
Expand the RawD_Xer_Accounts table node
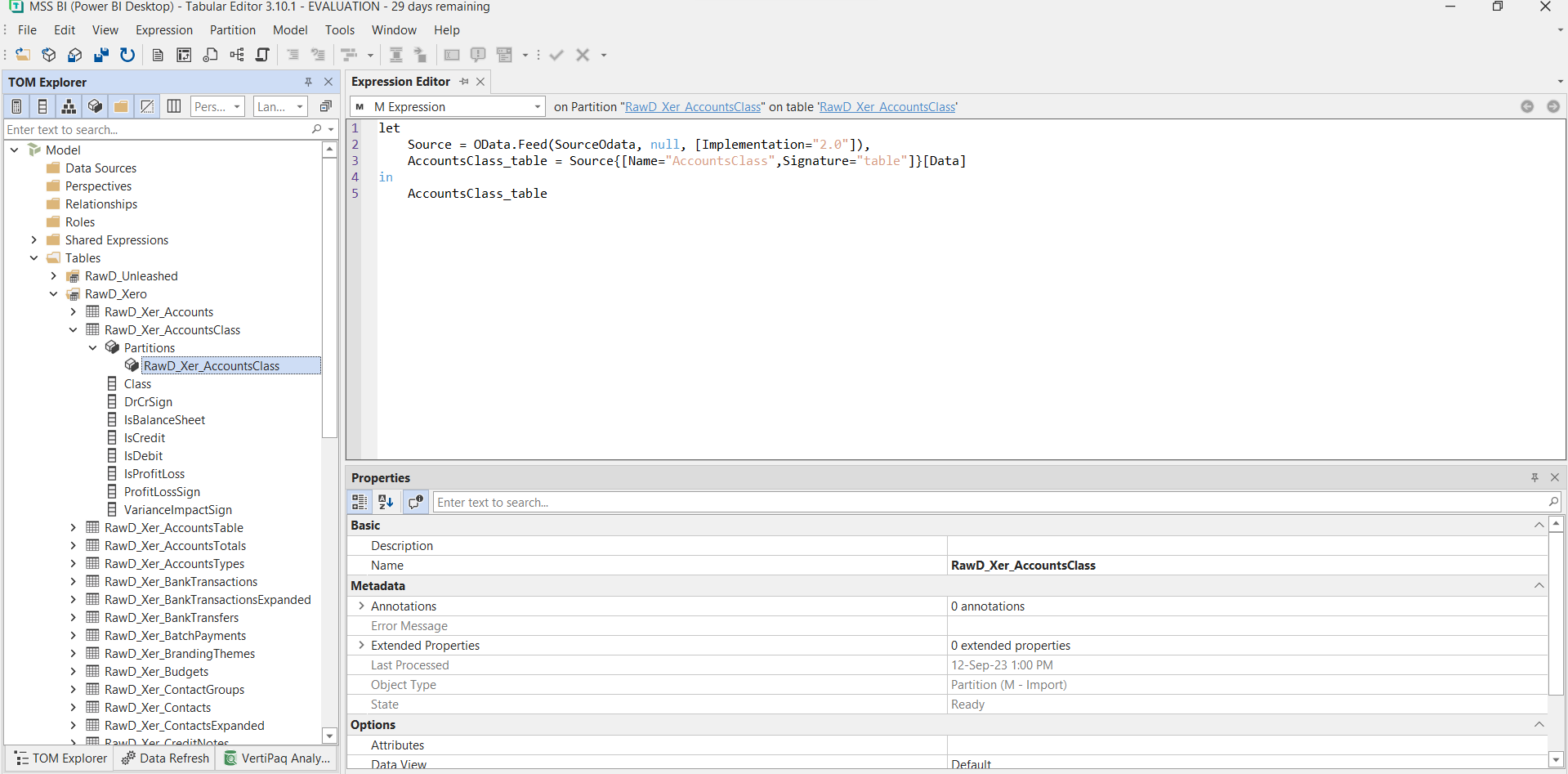point(74,311)
